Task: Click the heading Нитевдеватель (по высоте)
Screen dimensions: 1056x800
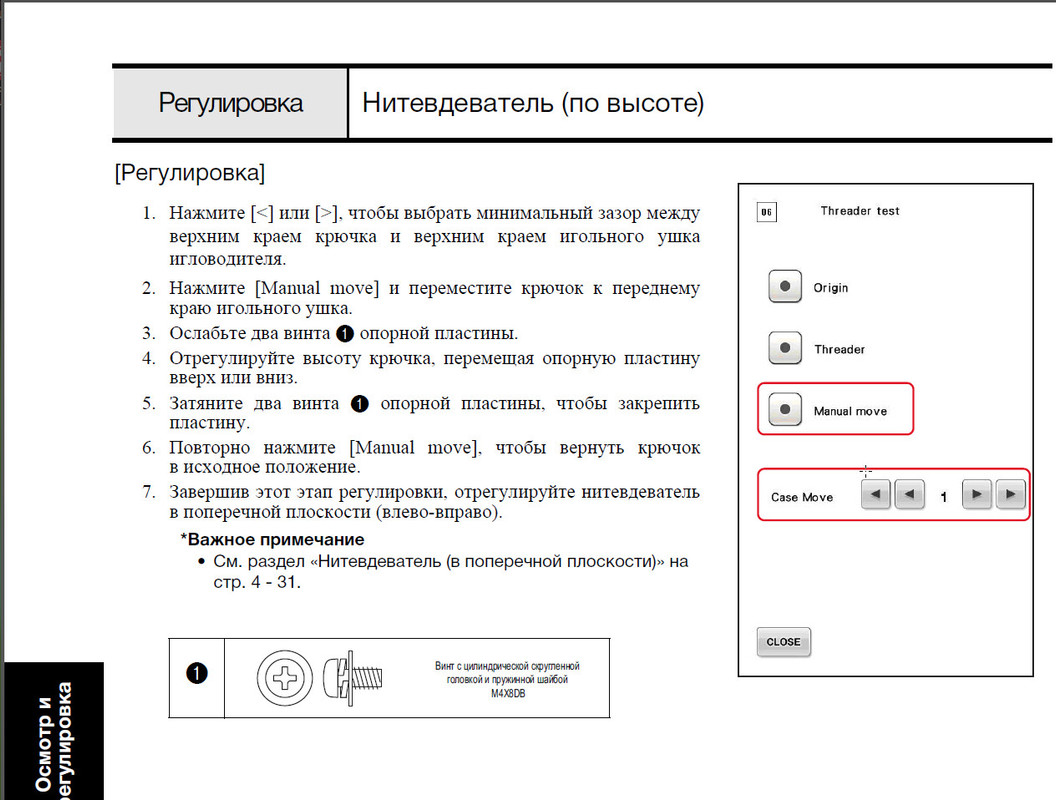Action: pos(533,103)
